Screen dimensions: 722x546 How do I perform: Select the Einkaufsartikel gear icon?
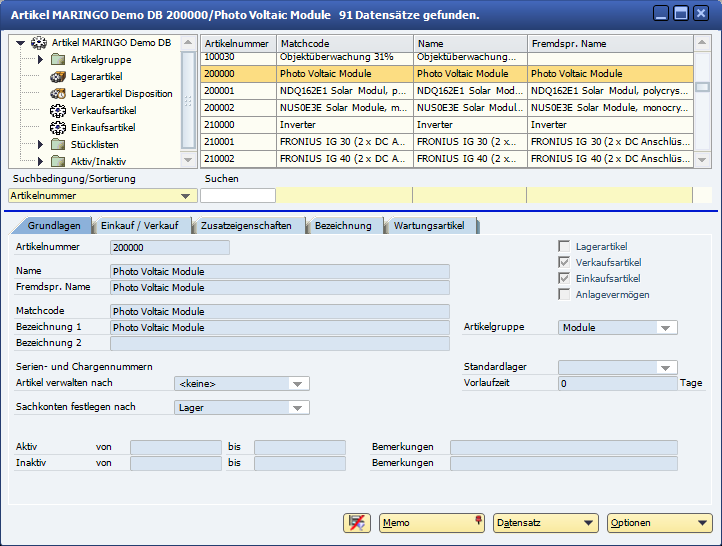(58, 128)
